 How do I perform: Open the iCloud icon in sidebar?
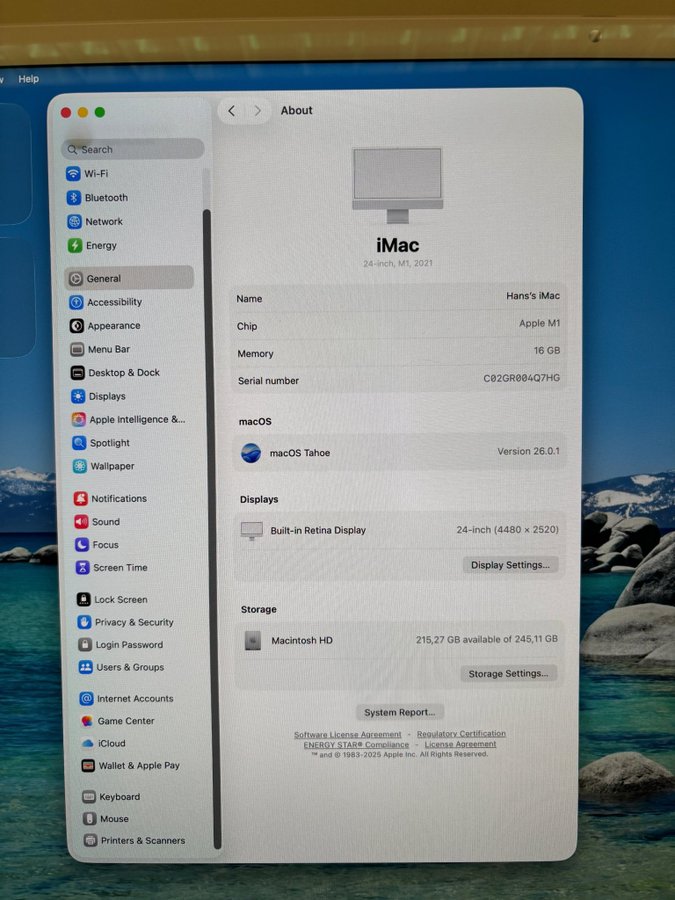point(87,743)
